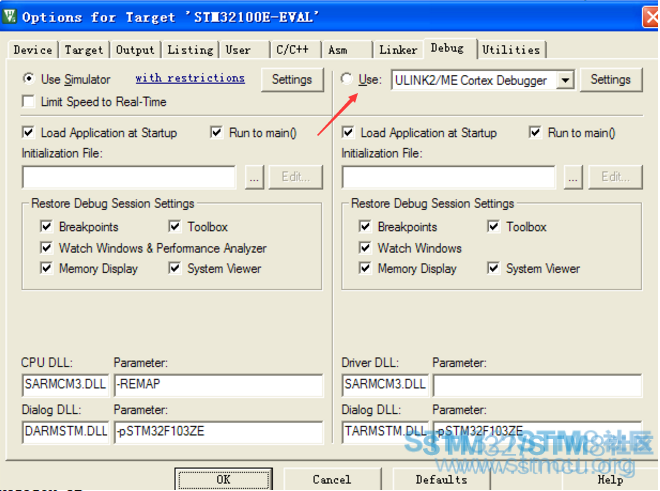
Task: Go to the User tab
Action: tap(244, 50)
